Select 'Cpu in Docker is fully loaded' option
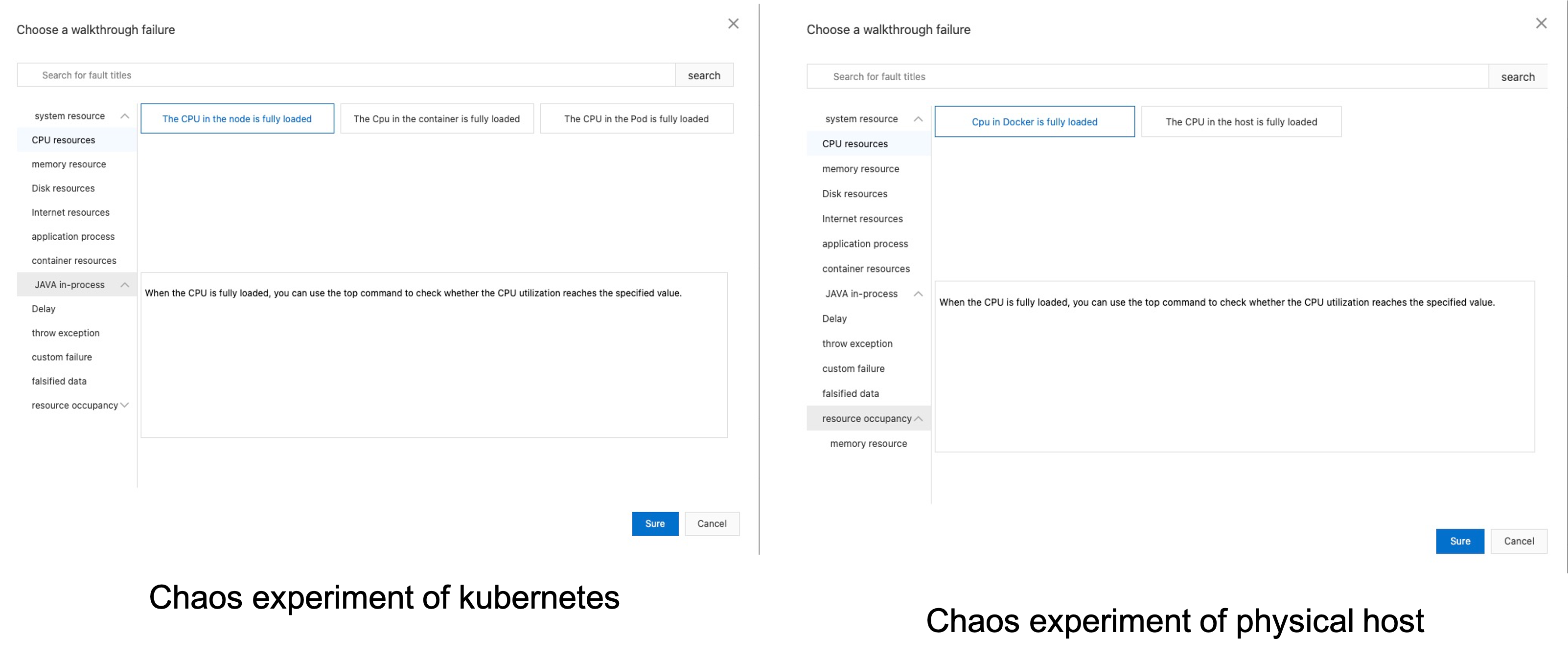 pos(1034,122)
